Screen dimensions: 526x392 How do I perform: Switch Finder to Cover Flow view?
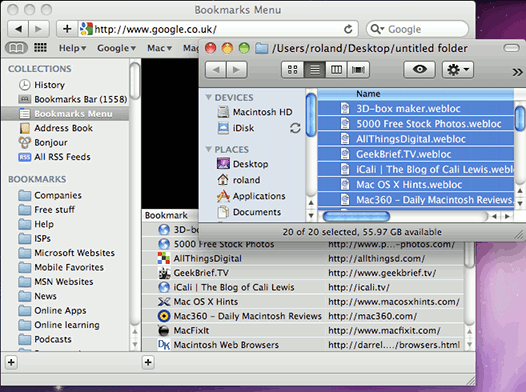[358, 70]
